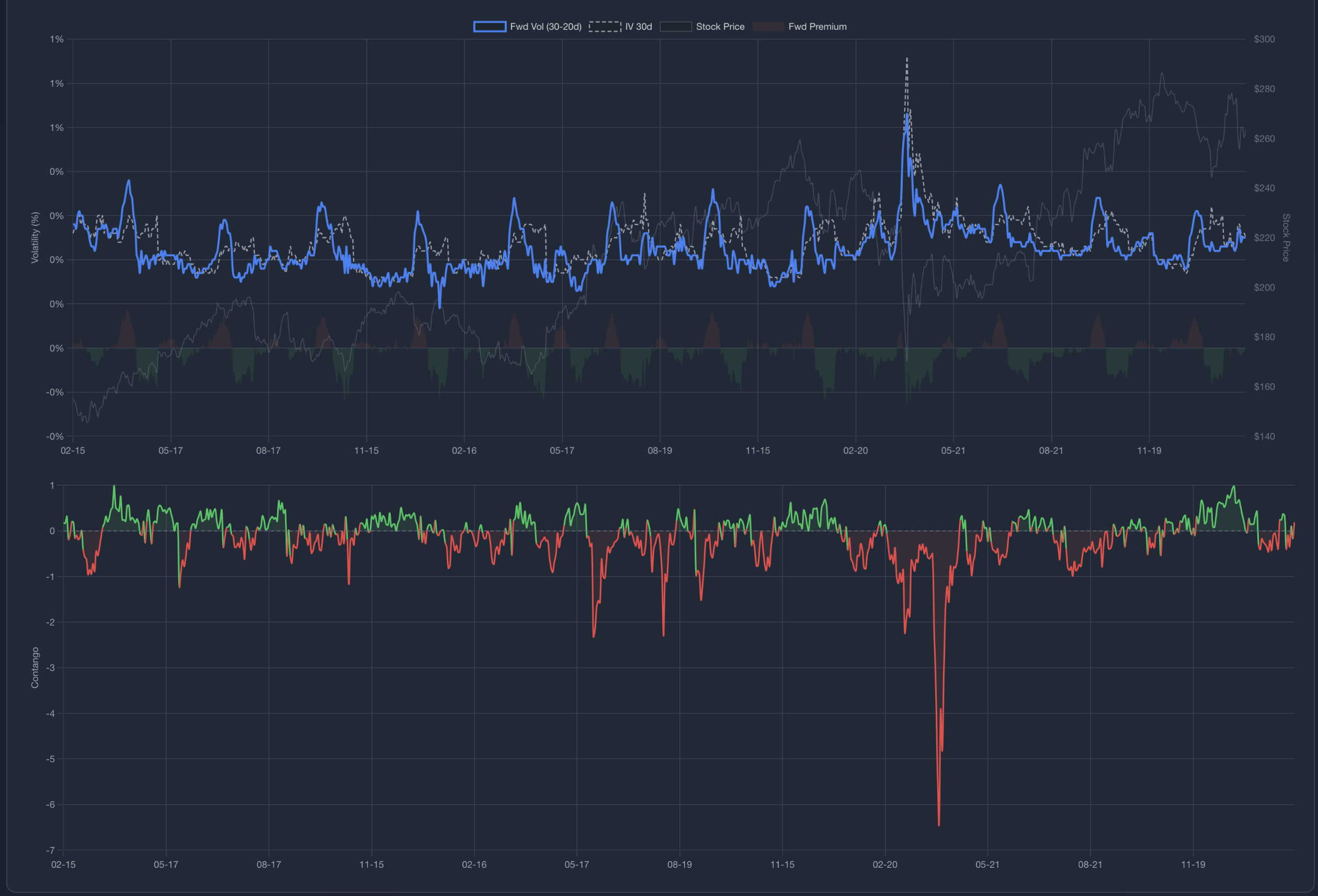This screenshot has height=896, width=1318.
Task: Click the blue Fwd Vol legend line icon
Action: pyautogui.click(x=490, y=26)
